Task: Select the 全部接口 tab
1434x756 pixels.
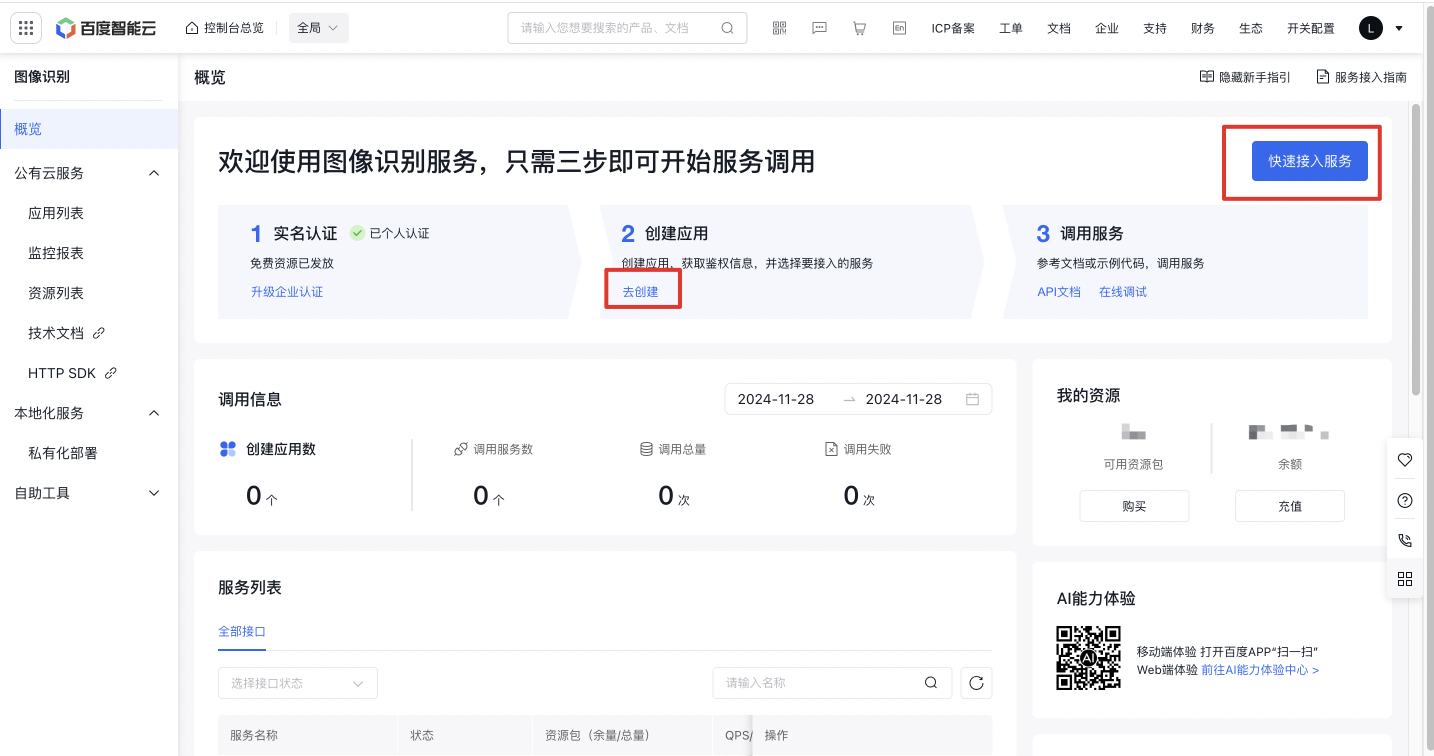Action: (242, 632)
